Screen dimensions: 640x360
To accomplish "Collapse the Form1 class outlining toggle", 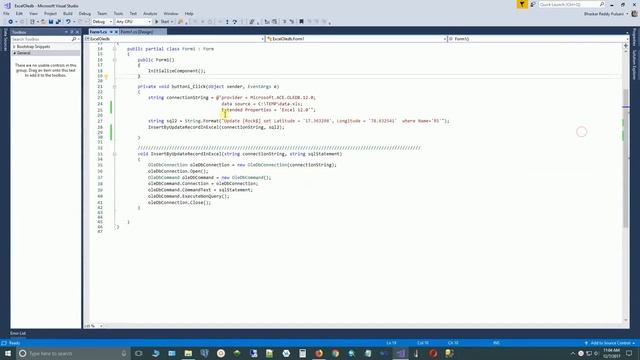I will tap(115, 49).
